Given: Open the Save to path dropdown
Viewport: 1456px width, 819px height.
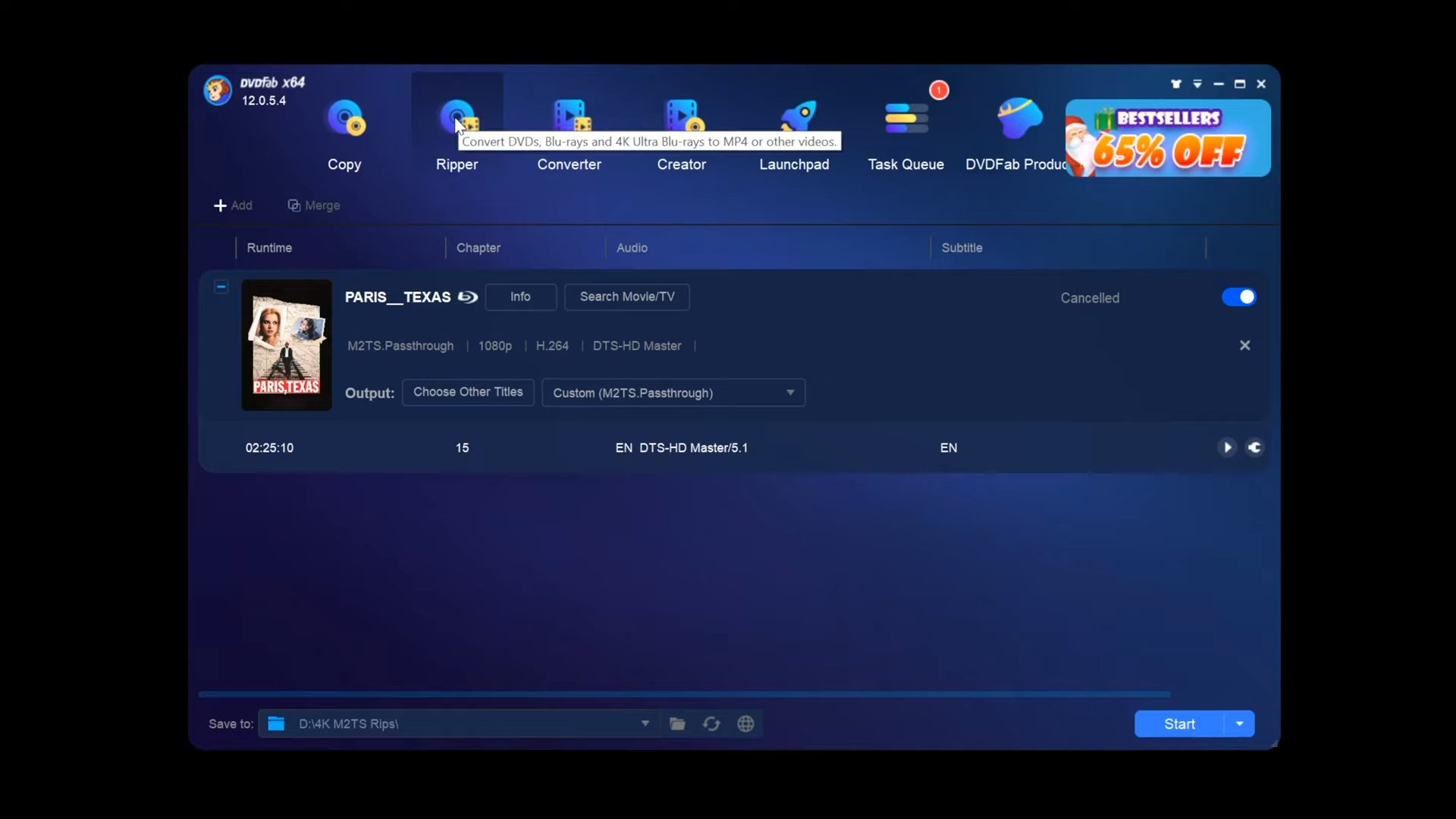Looking at the screenshot, I should click(x=645, y=723).
